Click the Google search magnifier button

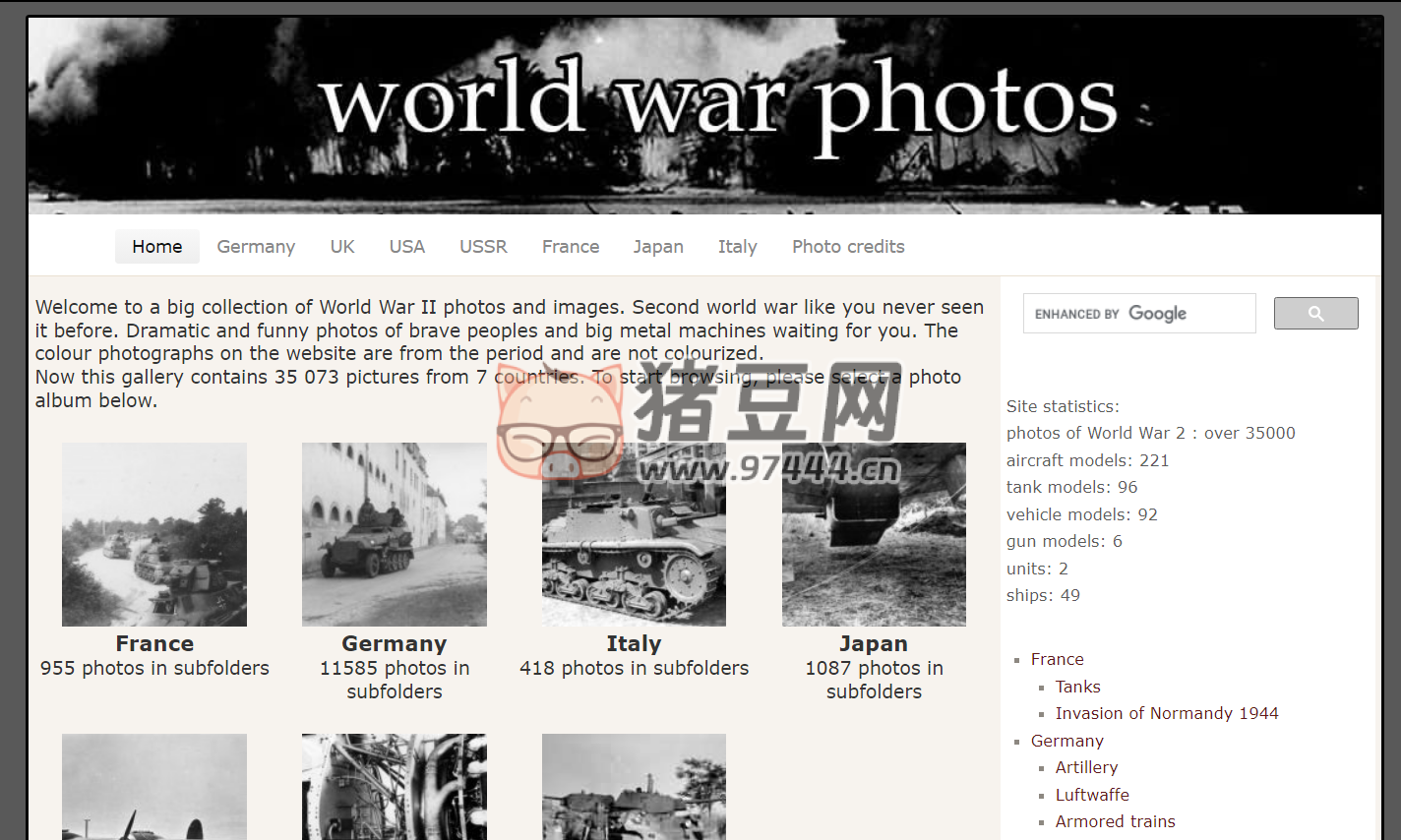coord(1315,313)
